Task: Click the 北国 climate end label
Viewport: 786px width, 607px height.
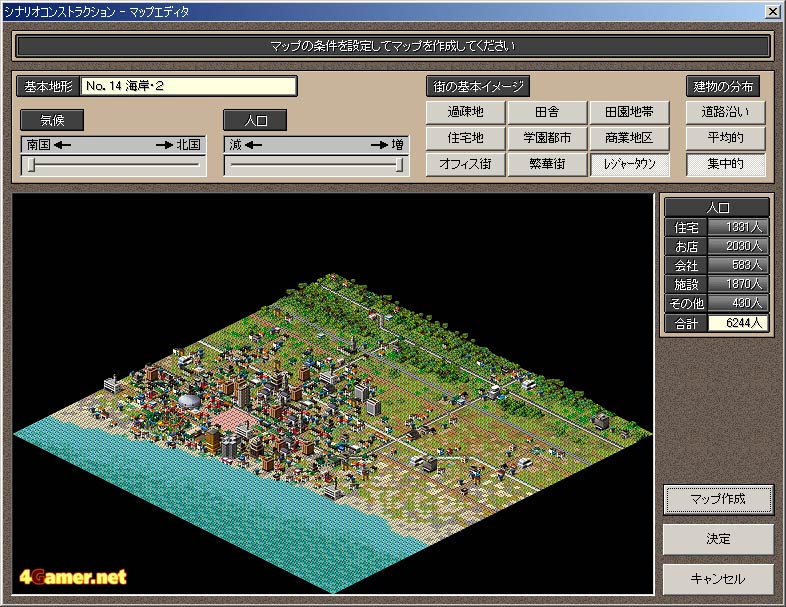Action: [x=188, y=145]
